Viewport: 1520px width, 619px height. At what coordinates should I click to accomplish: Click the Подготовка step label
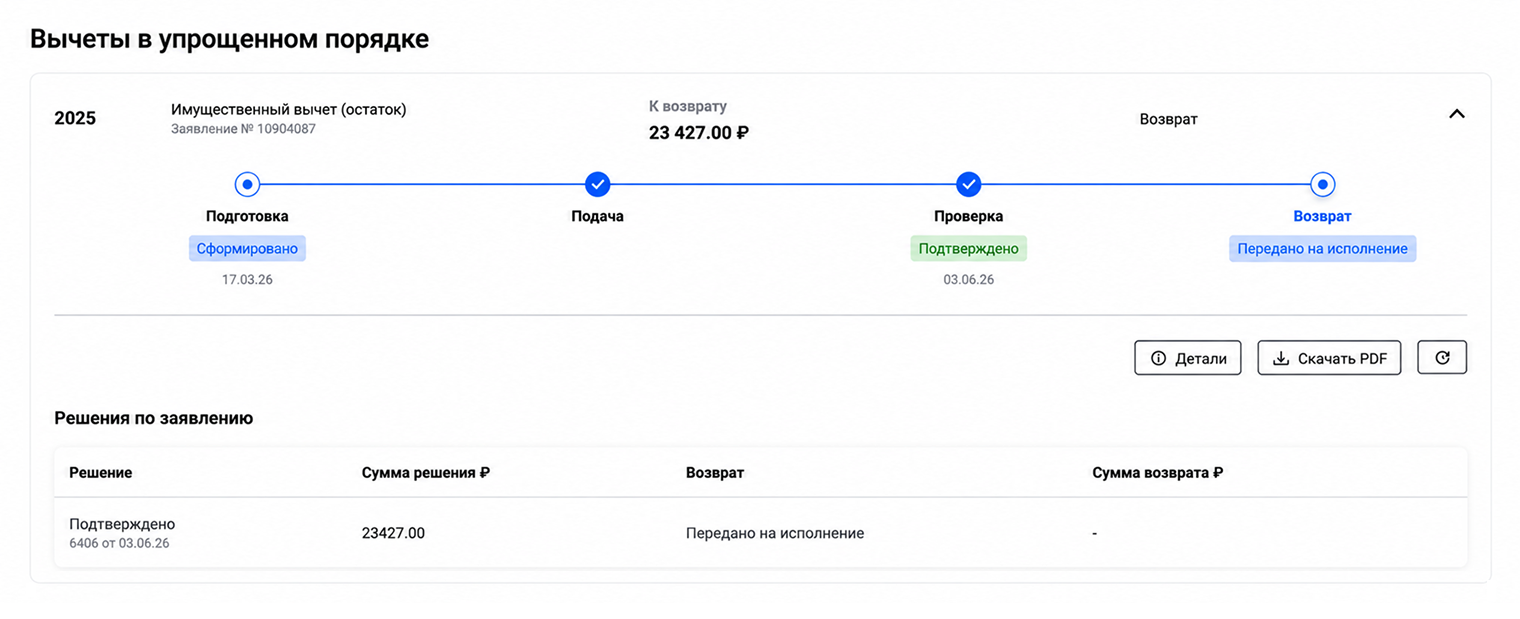coord(247,216)
